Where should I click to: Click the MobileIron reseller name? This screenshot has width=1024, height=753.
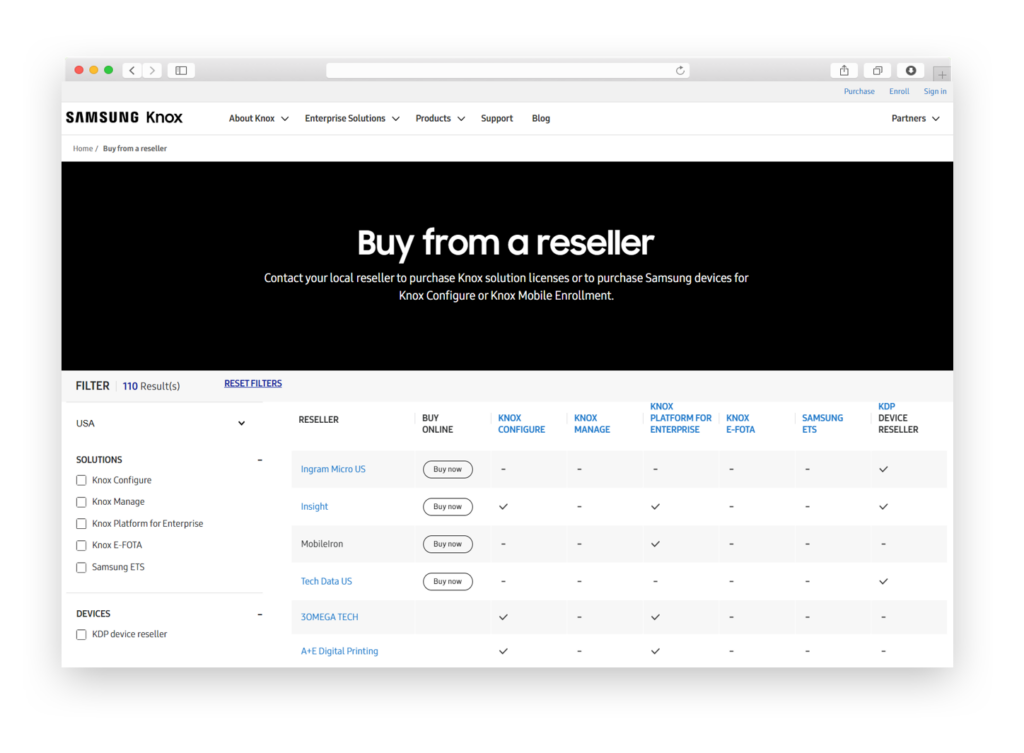click(321, 543)
